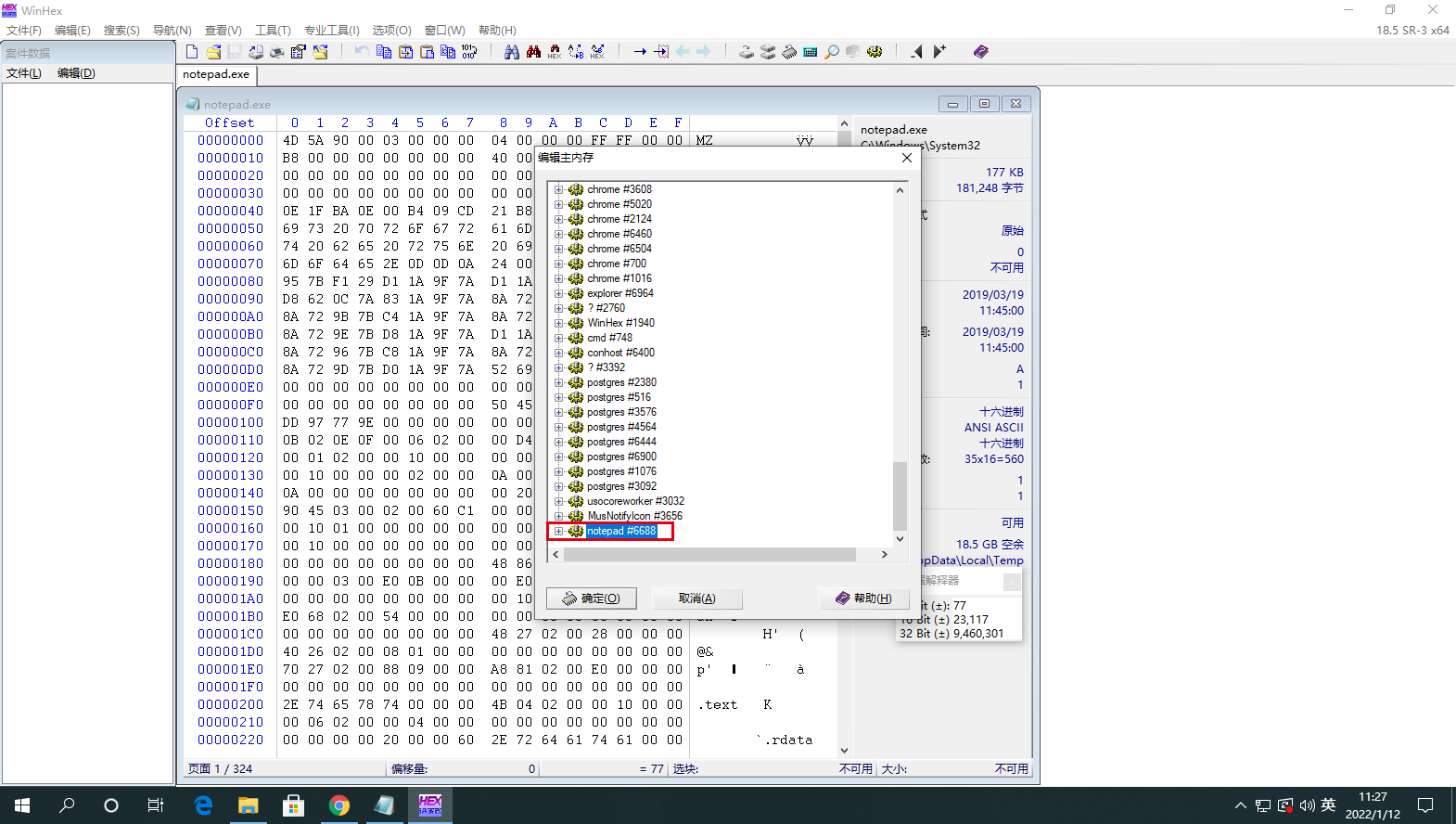Click the process list horizontal scrollbar thumb
The image size is (1456, 824).
point(709,555)
